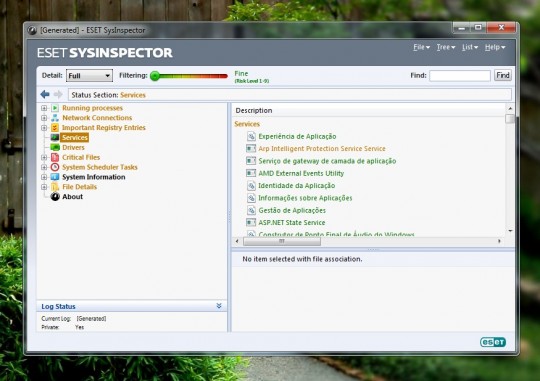The image size is (540, 381).
Task: Click the System Information icon
Action: pos(55,177)
